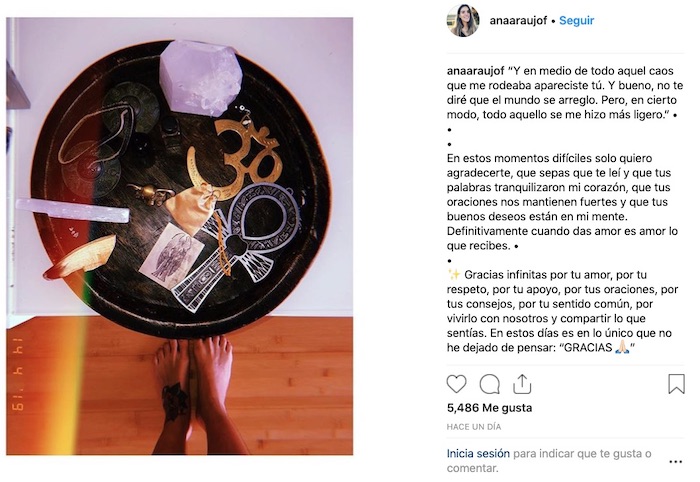This screenshot has height=482, width=700.
Task: View who liked via 5,486 Me gusta
Action: point(489,408)
